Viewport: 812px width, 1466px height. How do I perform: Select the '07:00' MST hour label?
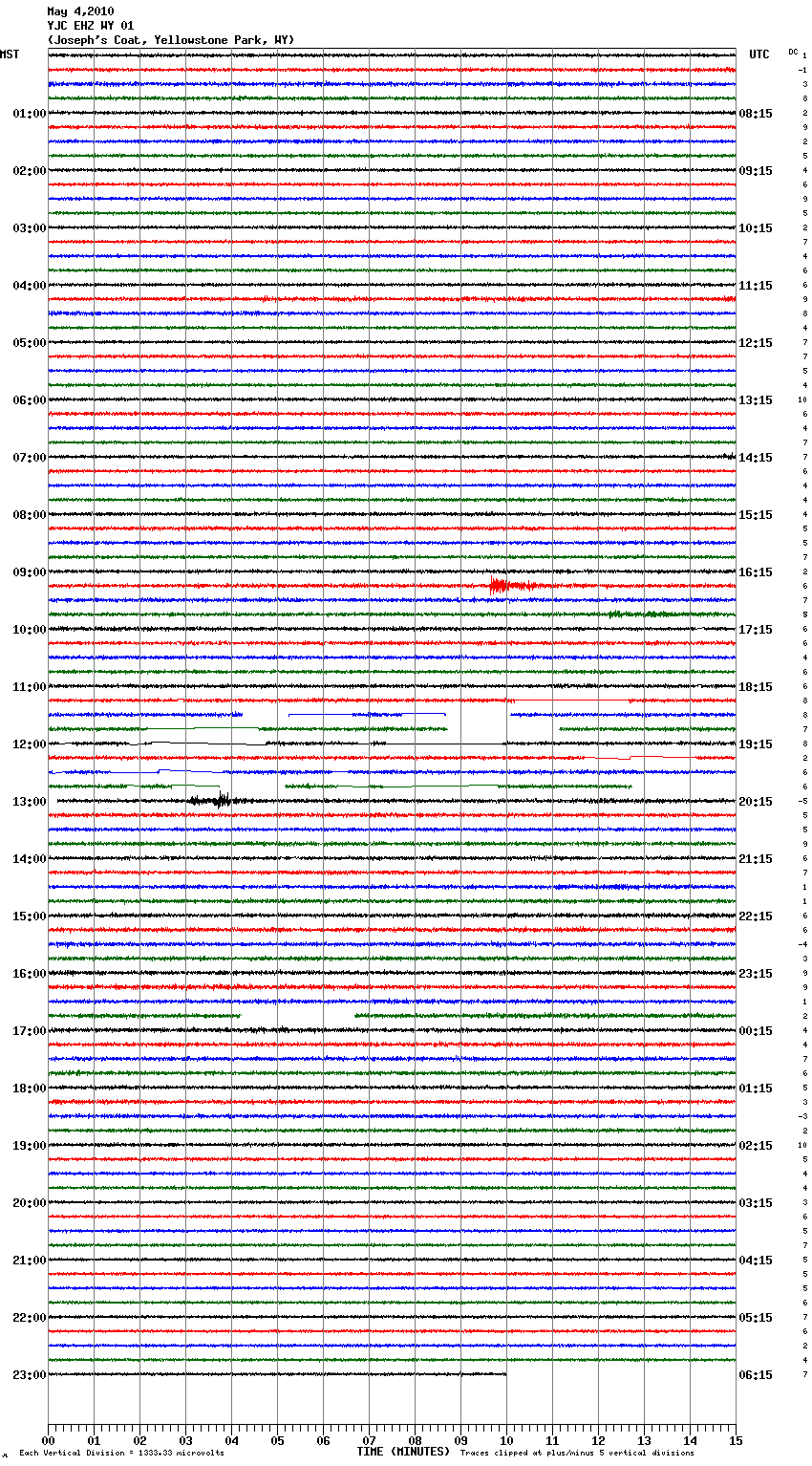point(30,458)
